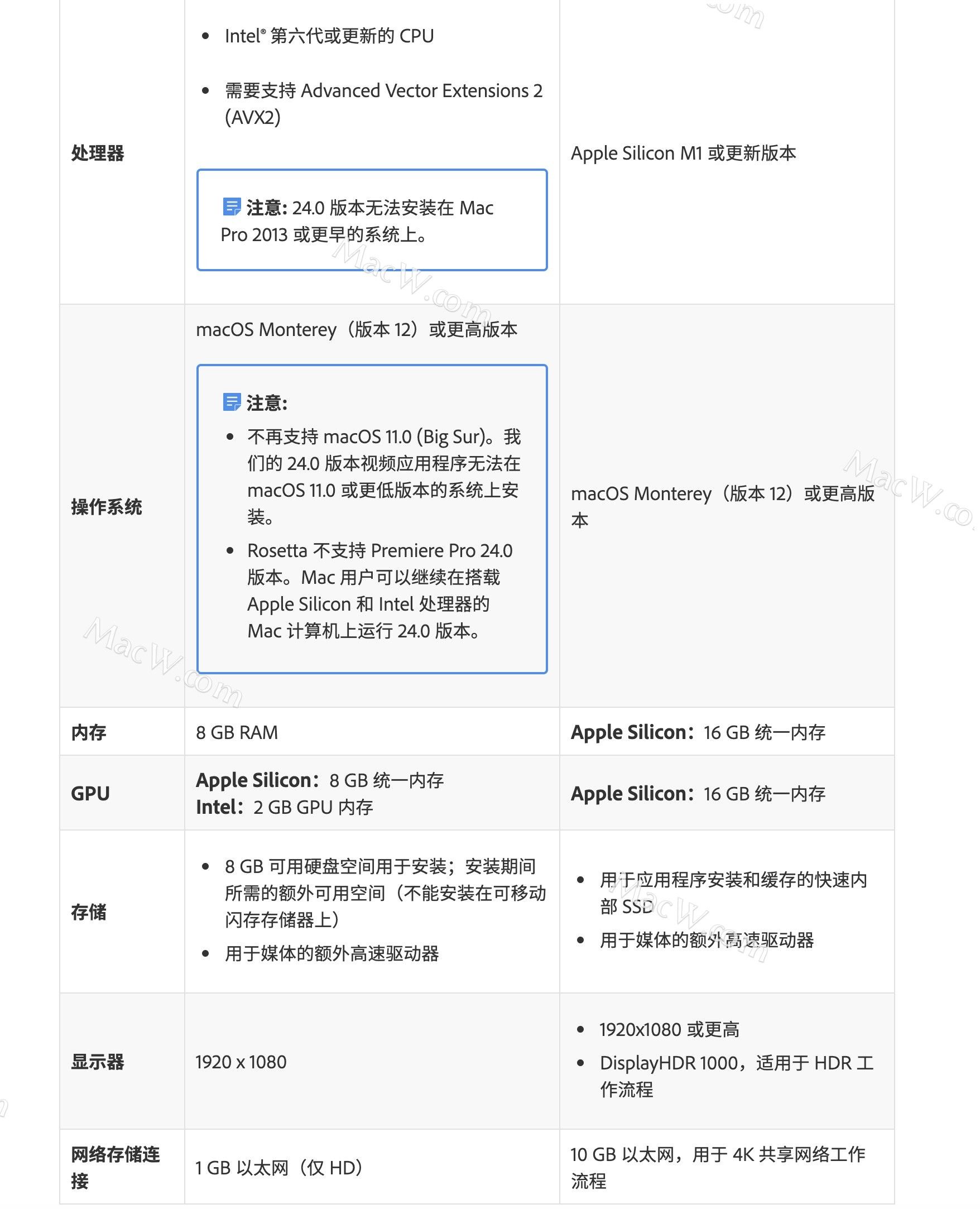Click the Mac Pro 2013 note text
This screenshot has height=1209, width=980.
tap(357, 221)
